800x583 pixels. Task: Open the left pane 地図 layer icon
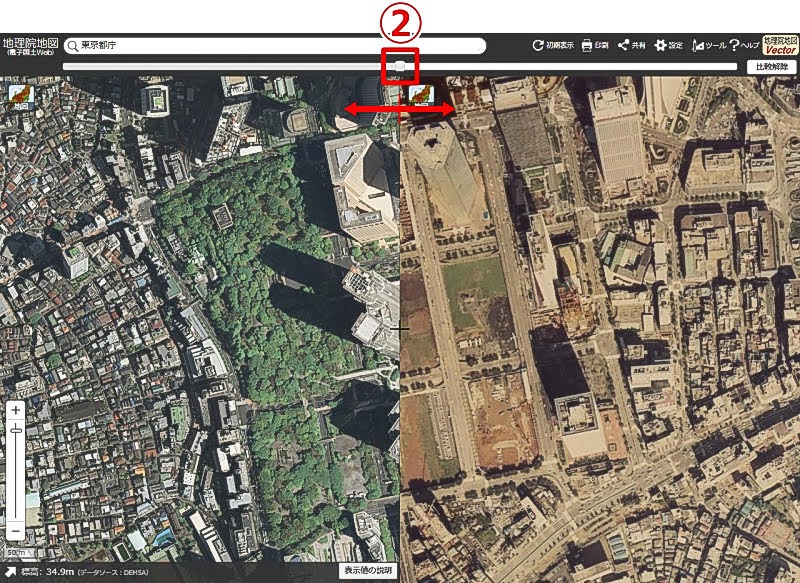click(x=21, y=98)
